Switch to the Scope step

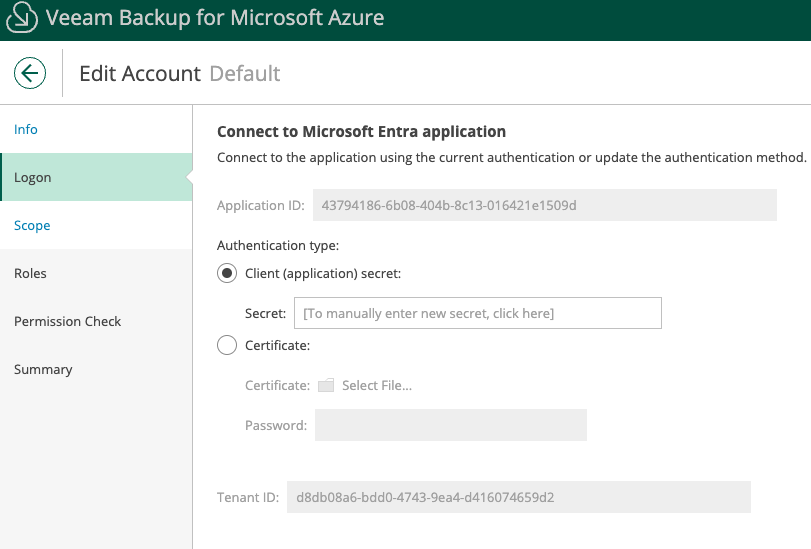point(32,225)
